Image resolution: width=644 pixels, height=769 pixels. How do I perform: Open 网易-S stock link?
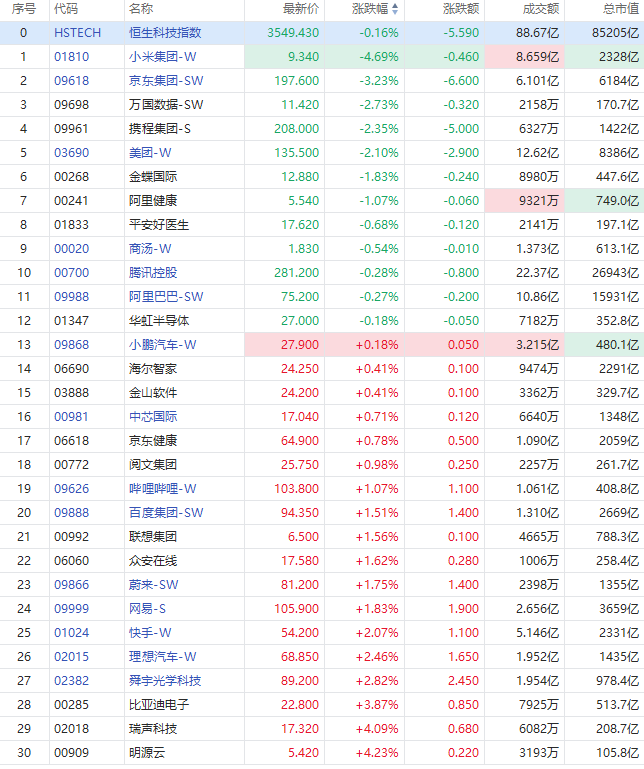pyautogui.click(x=147, y=610)
